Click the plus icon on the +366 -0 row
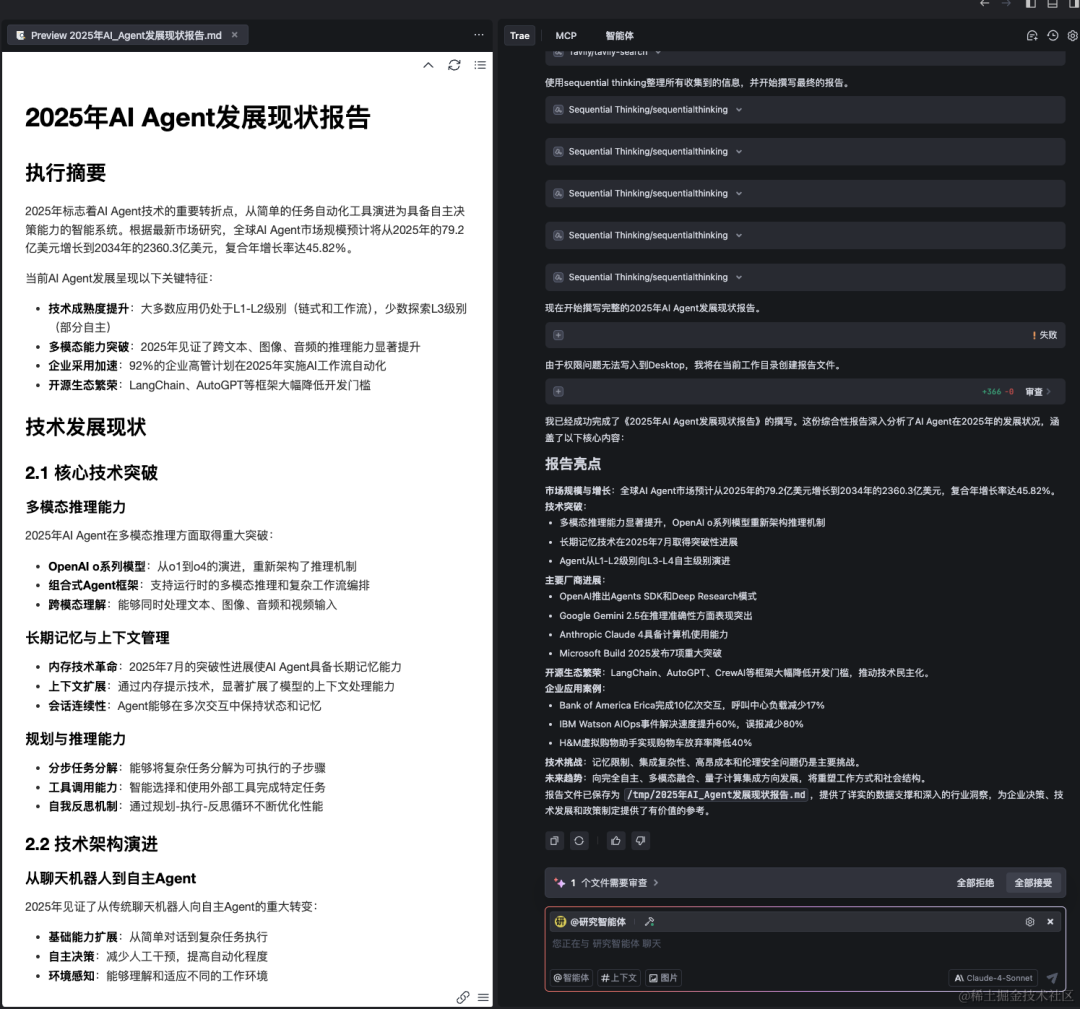The height and width of the screenshot is (1009, 1080). [x=559, y=391]
